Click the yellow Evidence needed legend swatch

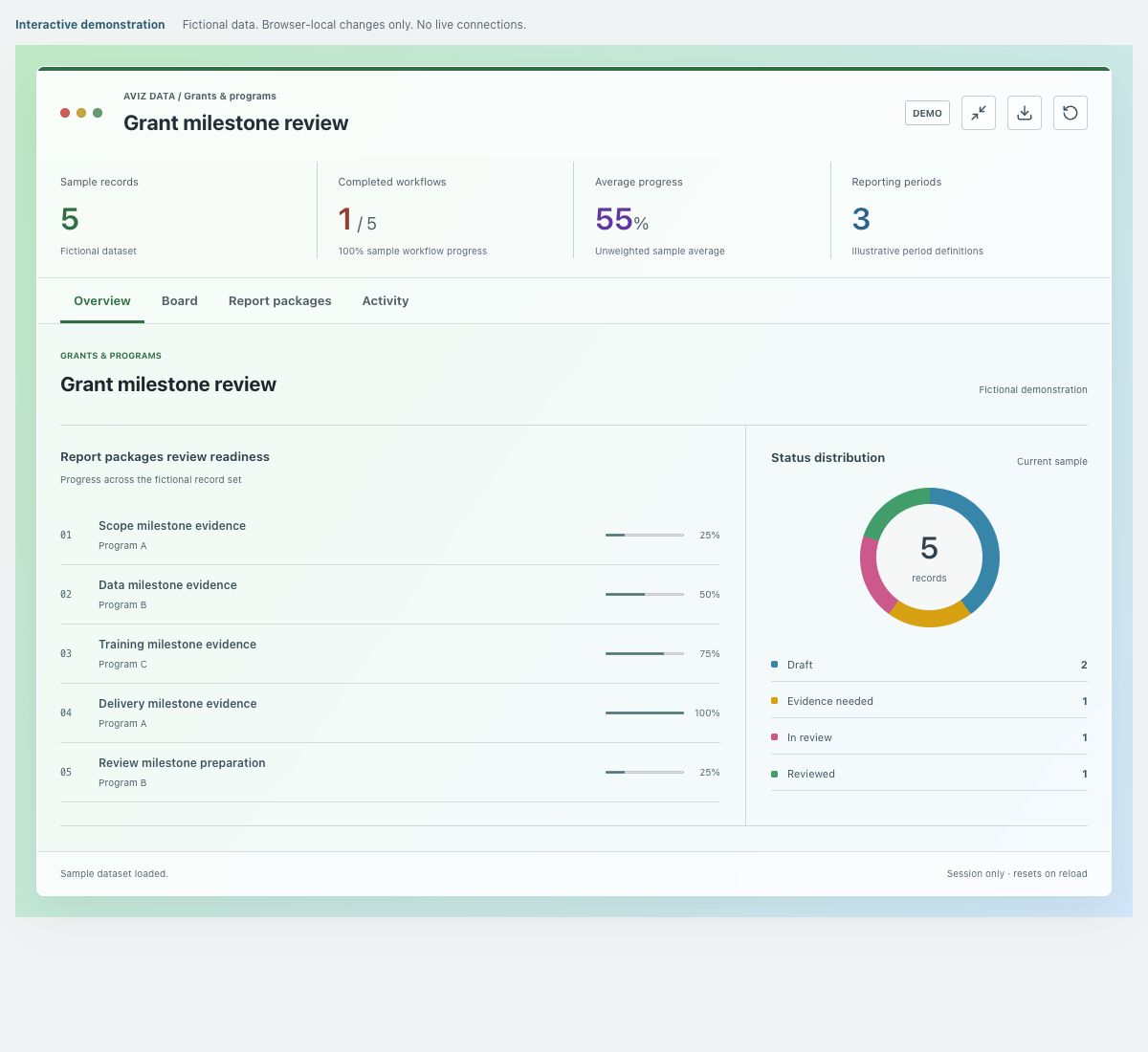point(775,700)
